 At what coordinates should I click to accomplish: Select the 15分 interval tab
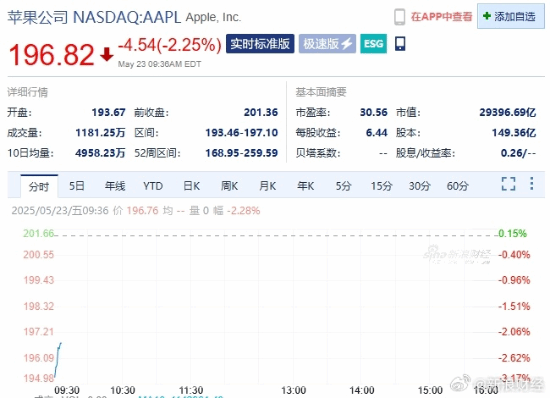381,185
